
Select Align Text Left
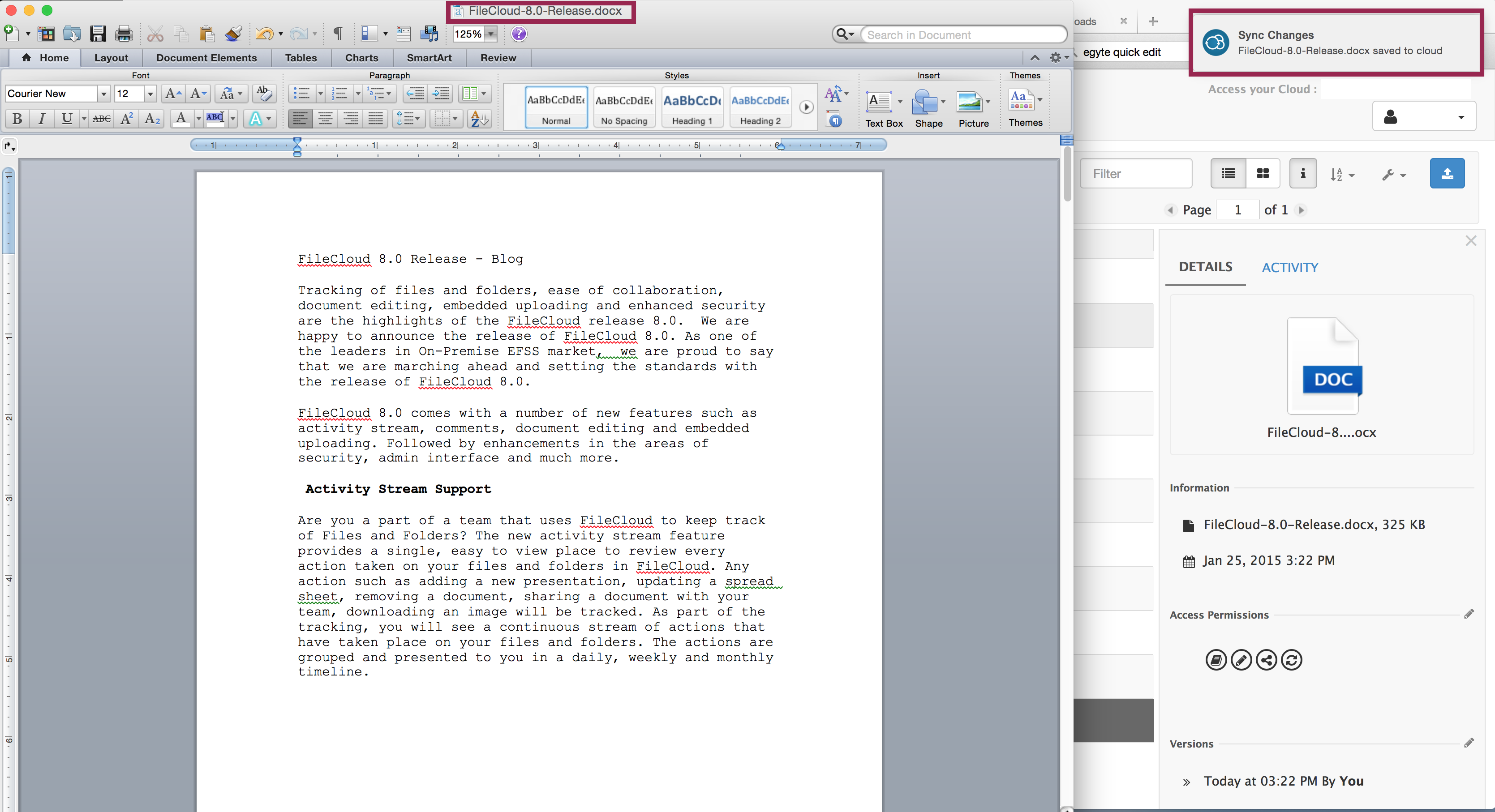point(300,119)
